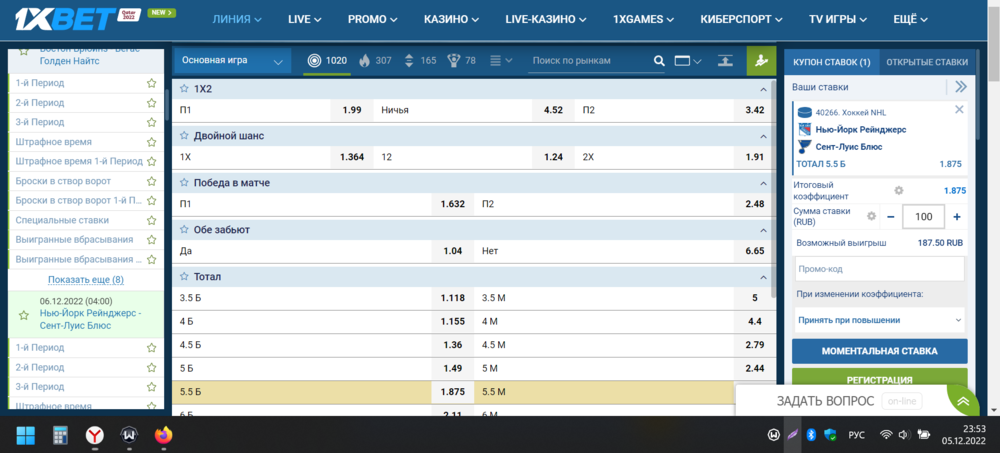Star the Двойной шанс market
The height and width of the screenshot is (453, 1000).
pos(184,136)
